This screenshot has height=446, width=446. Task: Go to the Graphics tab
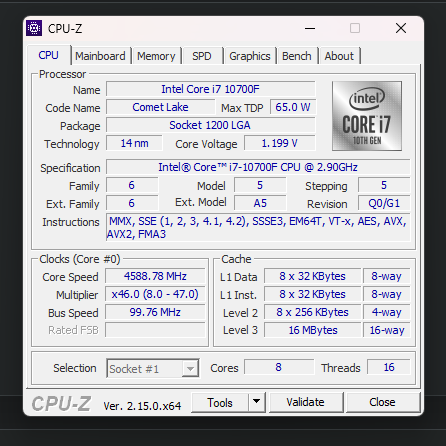coord(250,56)
